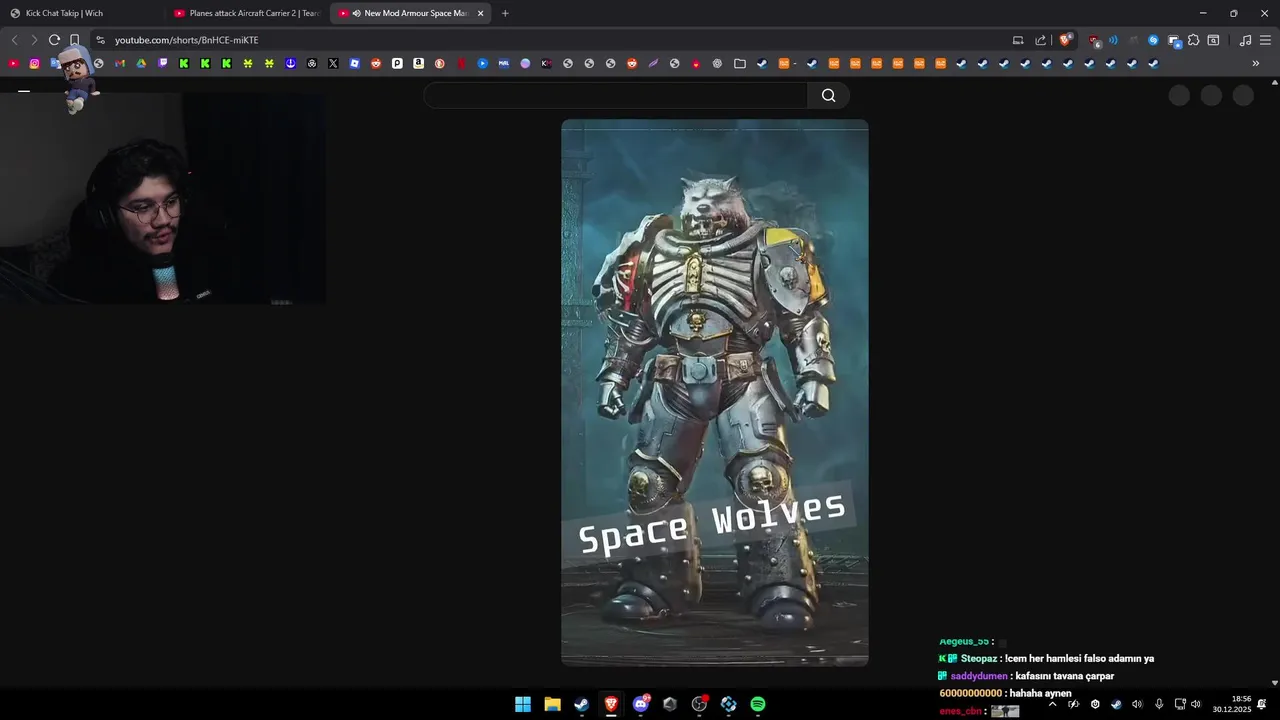Switch to Planes attack Aircraft Carrier 2 tab
The height and width of the screenshot is (720, 1280).
point(247,13)
